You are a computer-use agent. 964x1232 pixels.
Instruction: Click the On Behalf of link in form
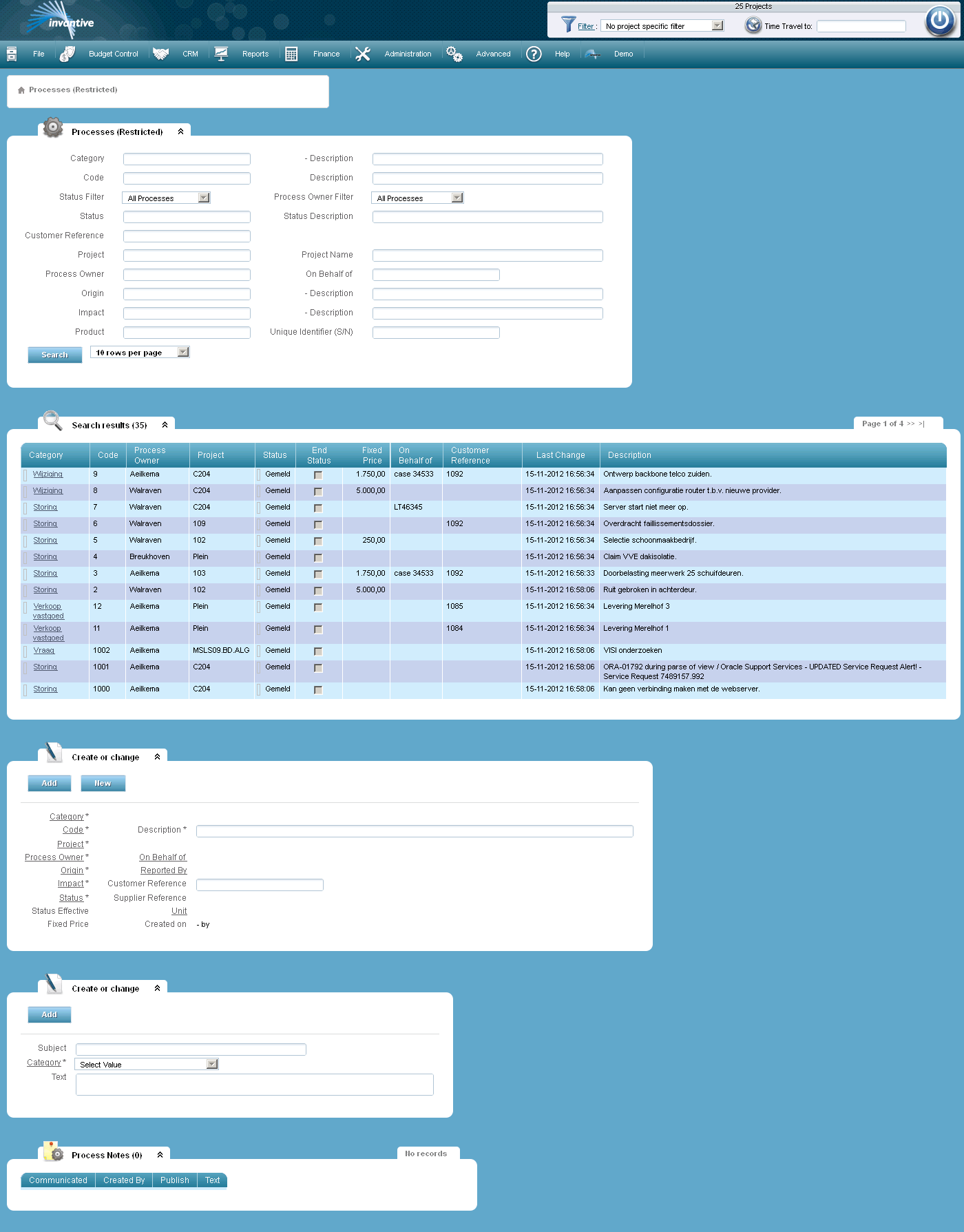[x=163, y=857]
